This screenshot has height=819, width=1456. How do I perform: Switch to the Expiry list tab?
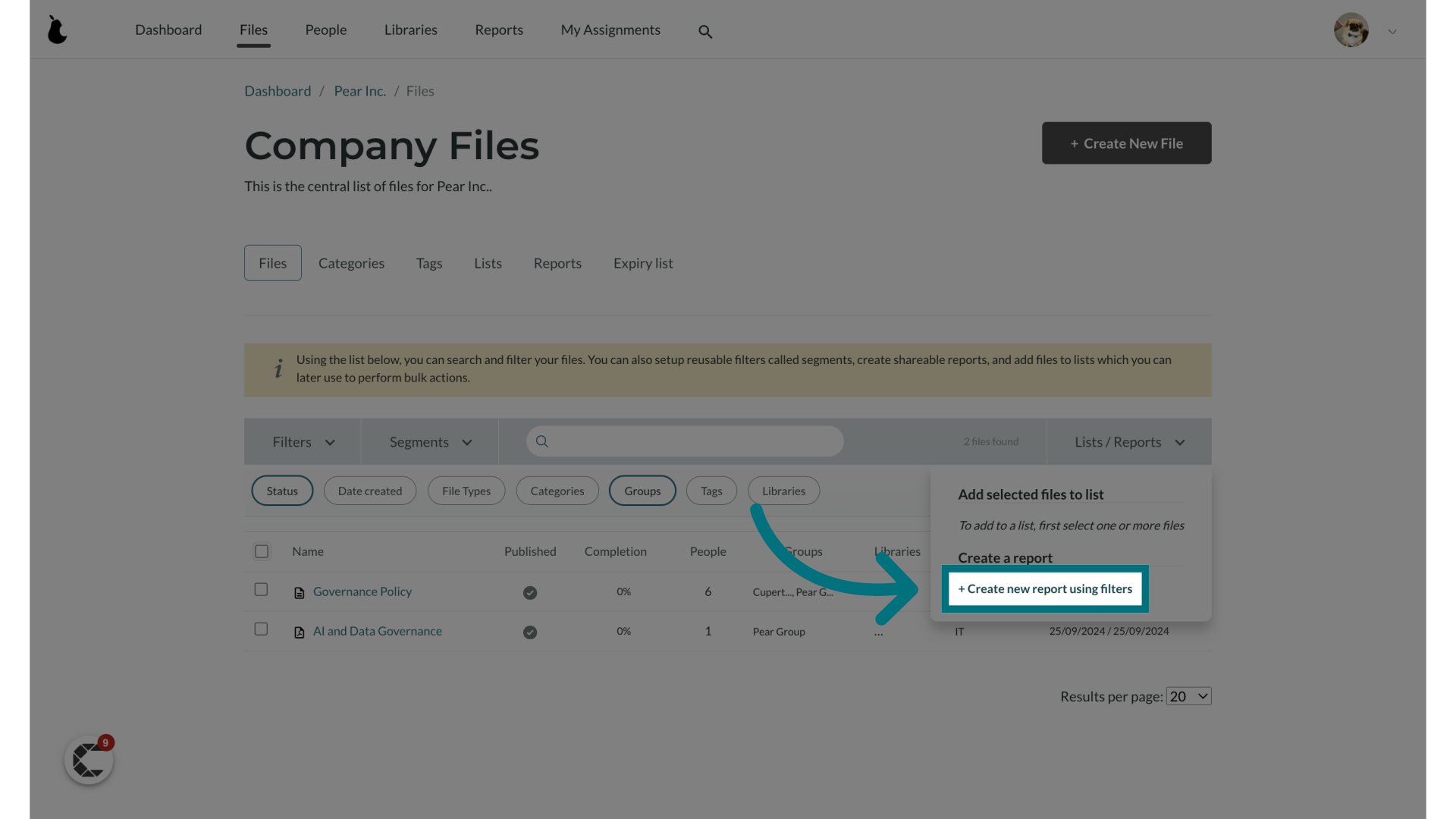pyautogui.click(x=643, y=263)
